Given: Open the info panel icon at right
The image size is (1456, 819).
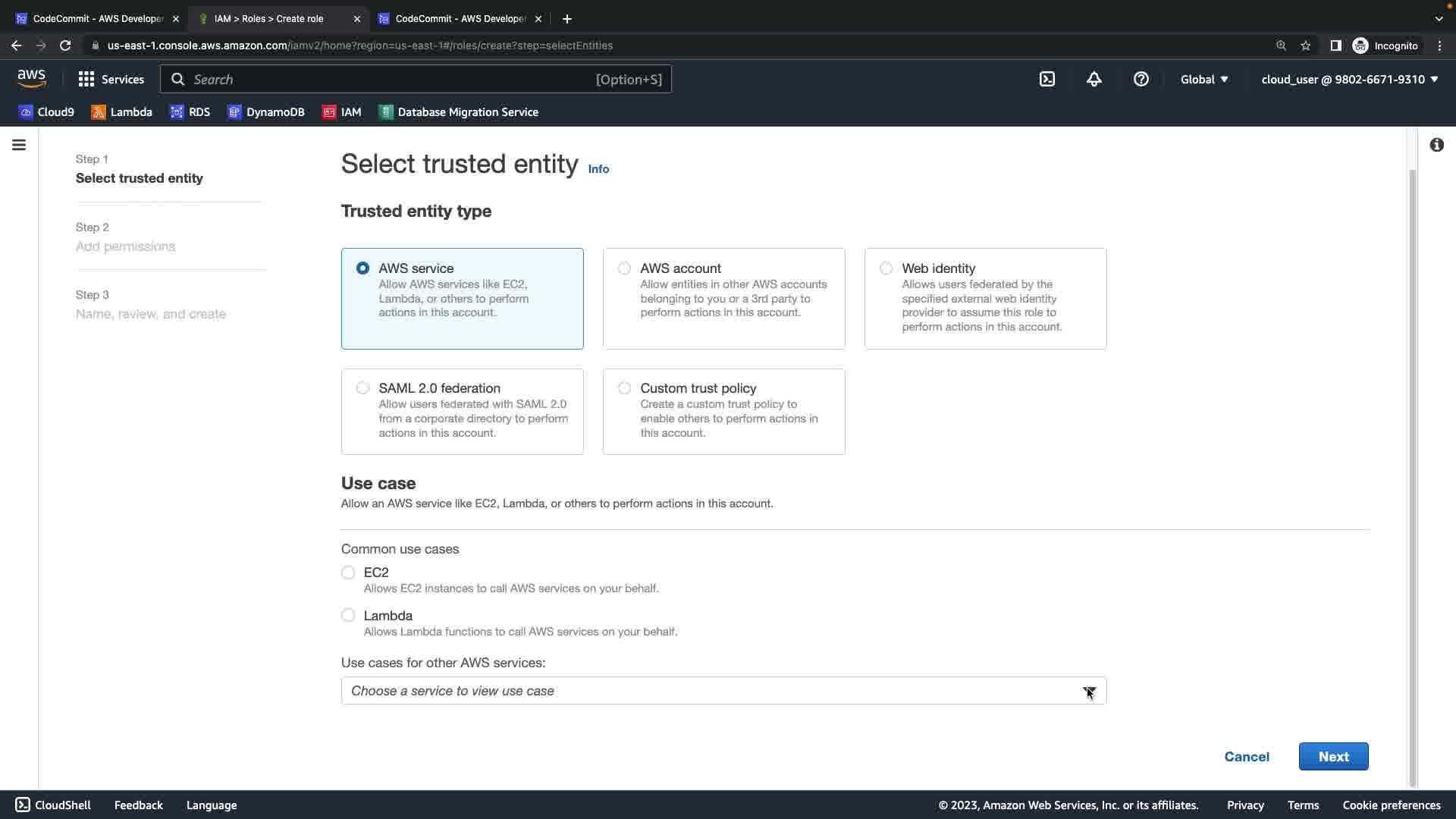Looking at the screenshot, I should [1436, 145].
